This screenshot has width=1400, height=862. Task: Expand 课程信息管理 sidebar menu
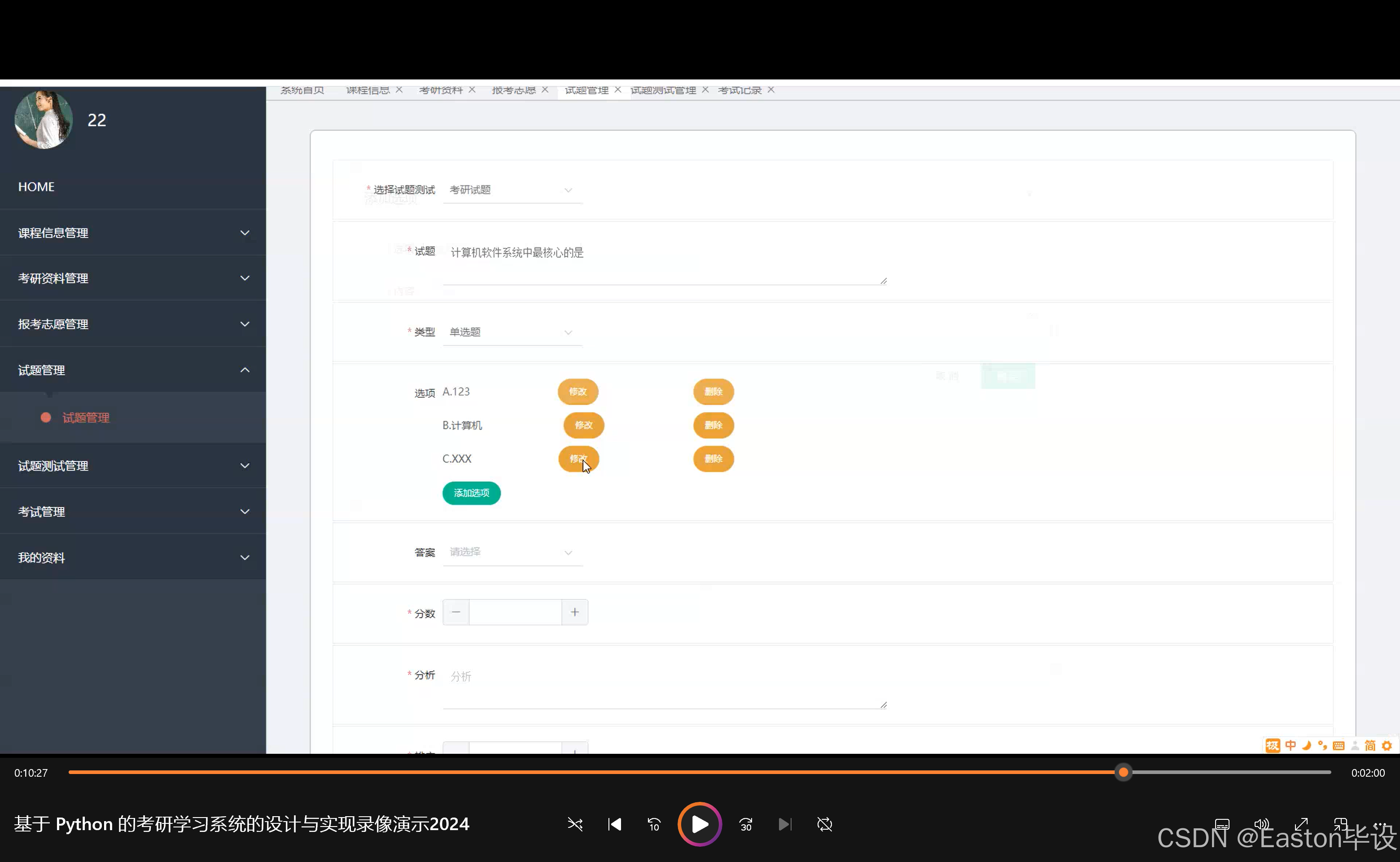(x=133, y=233)
